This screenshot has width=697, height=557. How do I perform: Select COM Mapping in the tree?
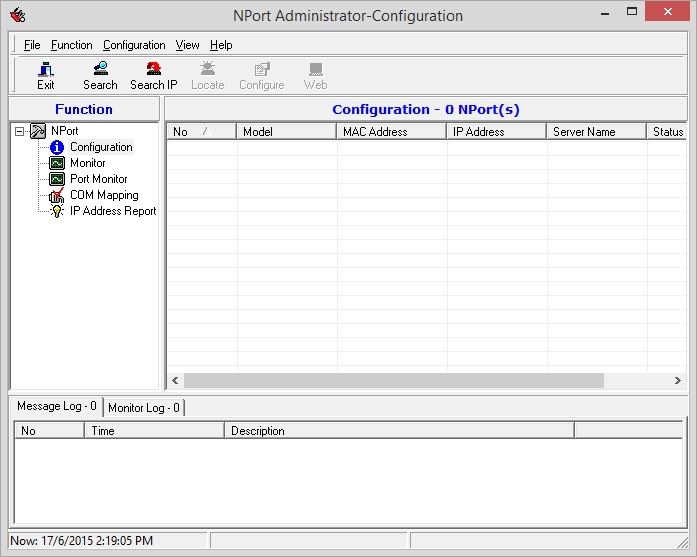[x=104, y=195]
